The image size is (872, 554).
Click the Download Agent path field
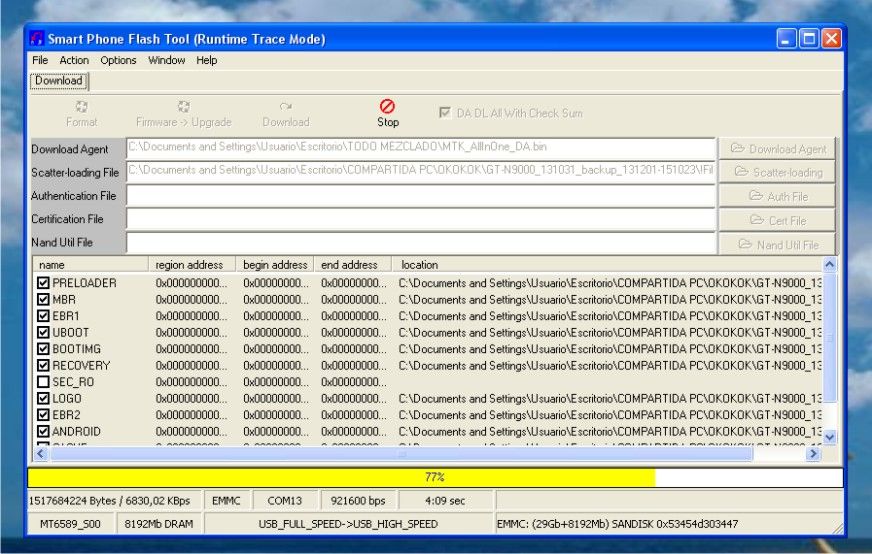click(x=420, y=147)
